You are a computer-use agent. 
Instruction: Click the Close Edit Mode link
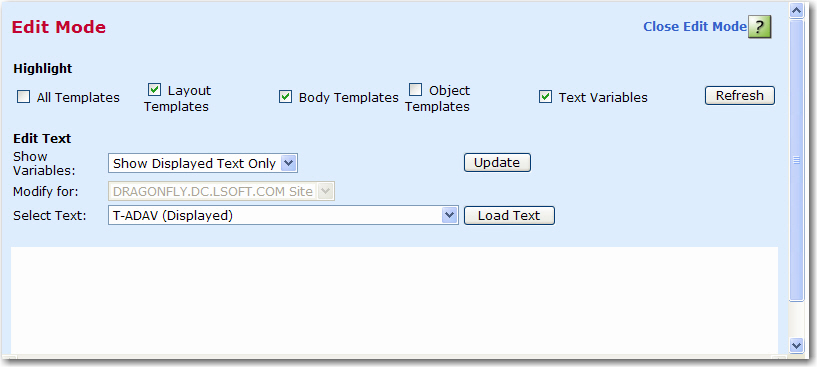click(695, 27)
